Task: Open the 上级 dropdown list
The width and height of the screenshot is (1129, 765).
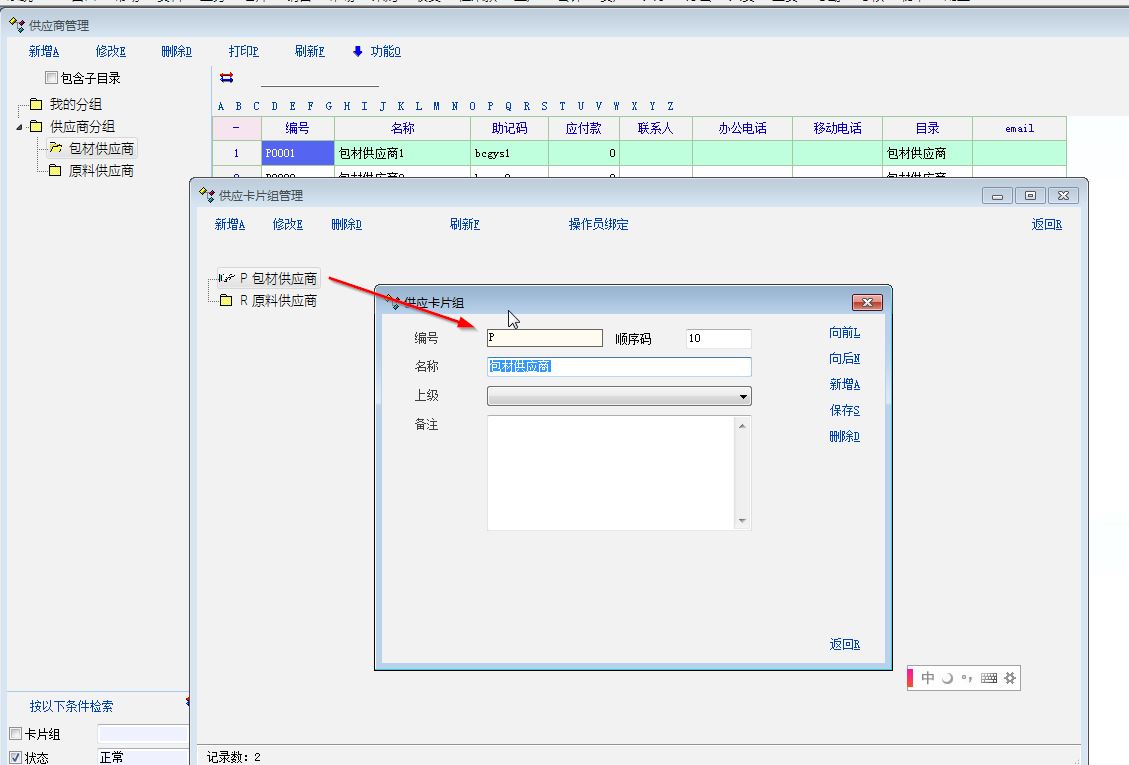Action: point(742,397)
